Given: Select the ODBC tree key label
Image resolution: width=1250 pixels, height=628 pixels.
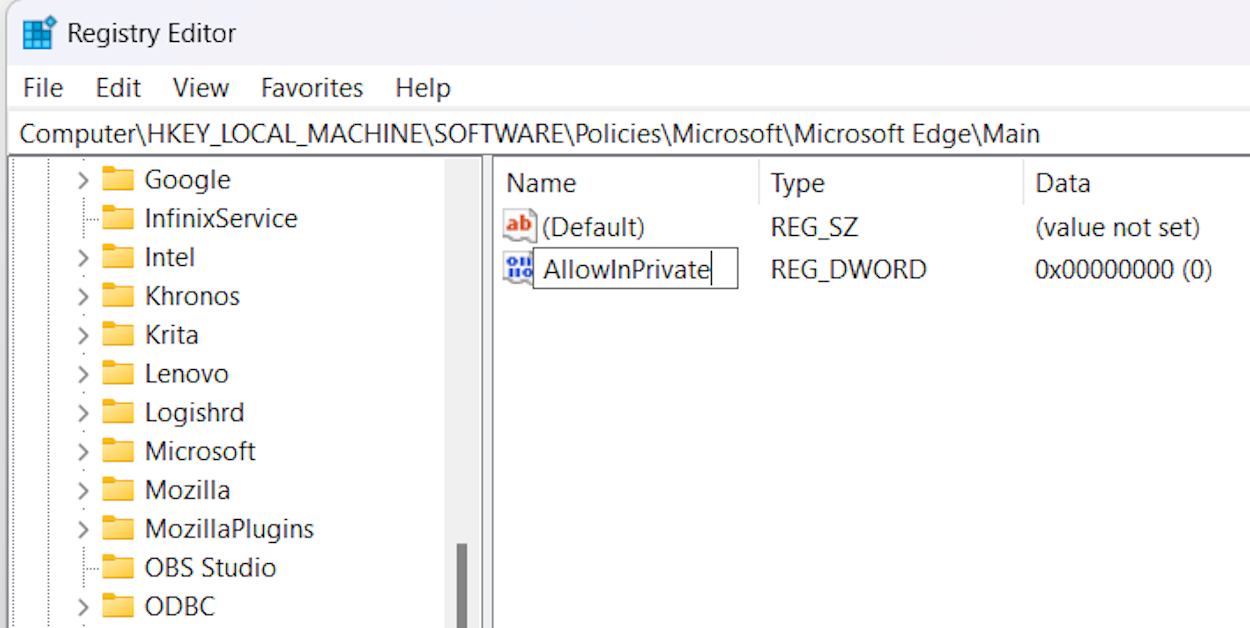Looking at the screenshot, I should [x=180, y=607].
